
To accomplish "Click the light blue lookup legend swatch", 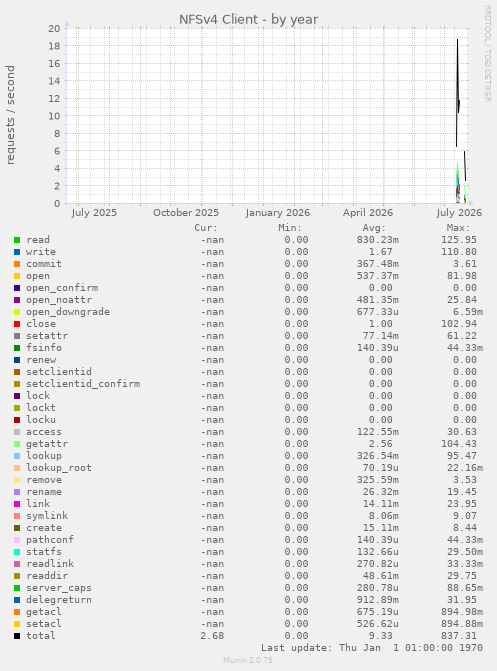I will tap(17, 456).
